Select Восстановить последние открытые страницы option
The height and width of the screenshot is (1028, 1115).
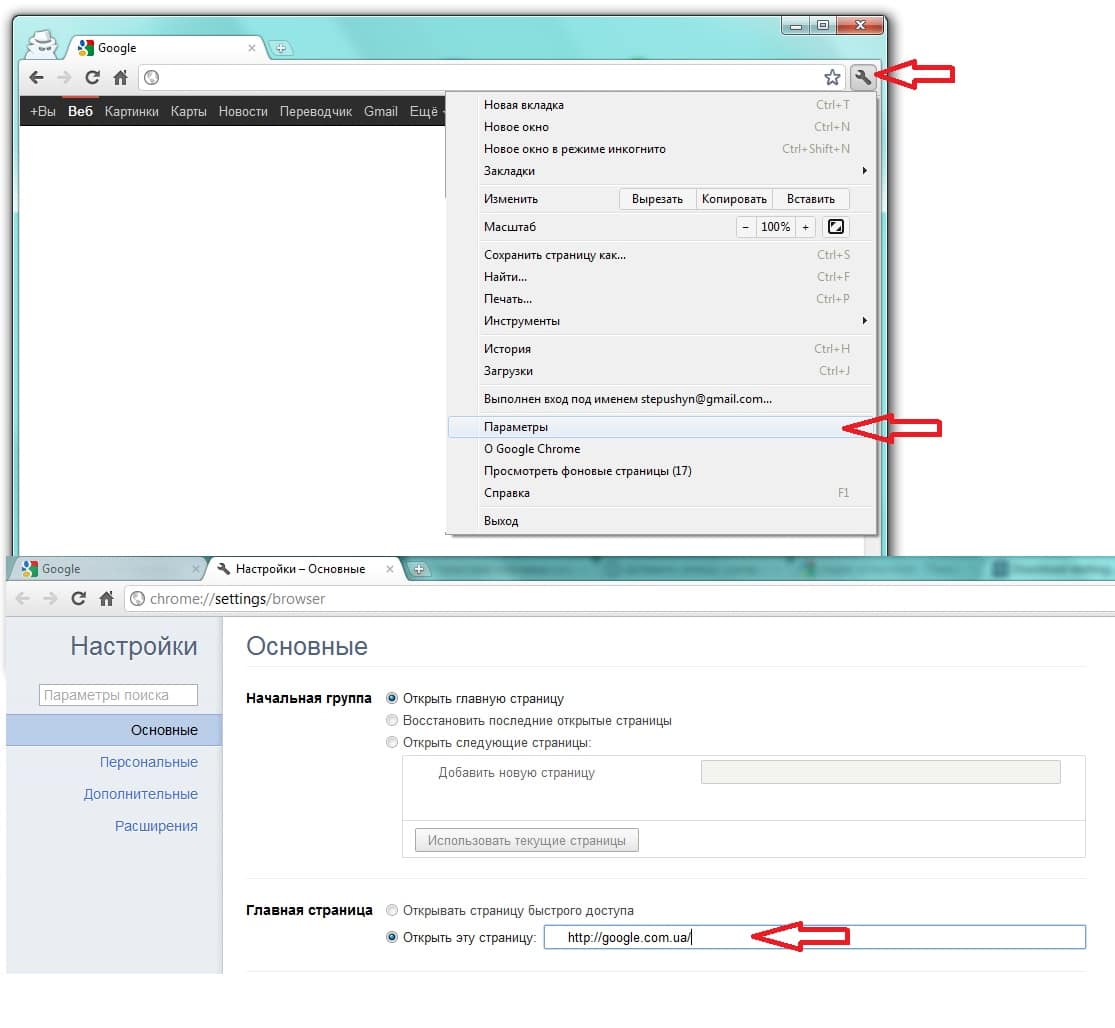pos(392,720)
